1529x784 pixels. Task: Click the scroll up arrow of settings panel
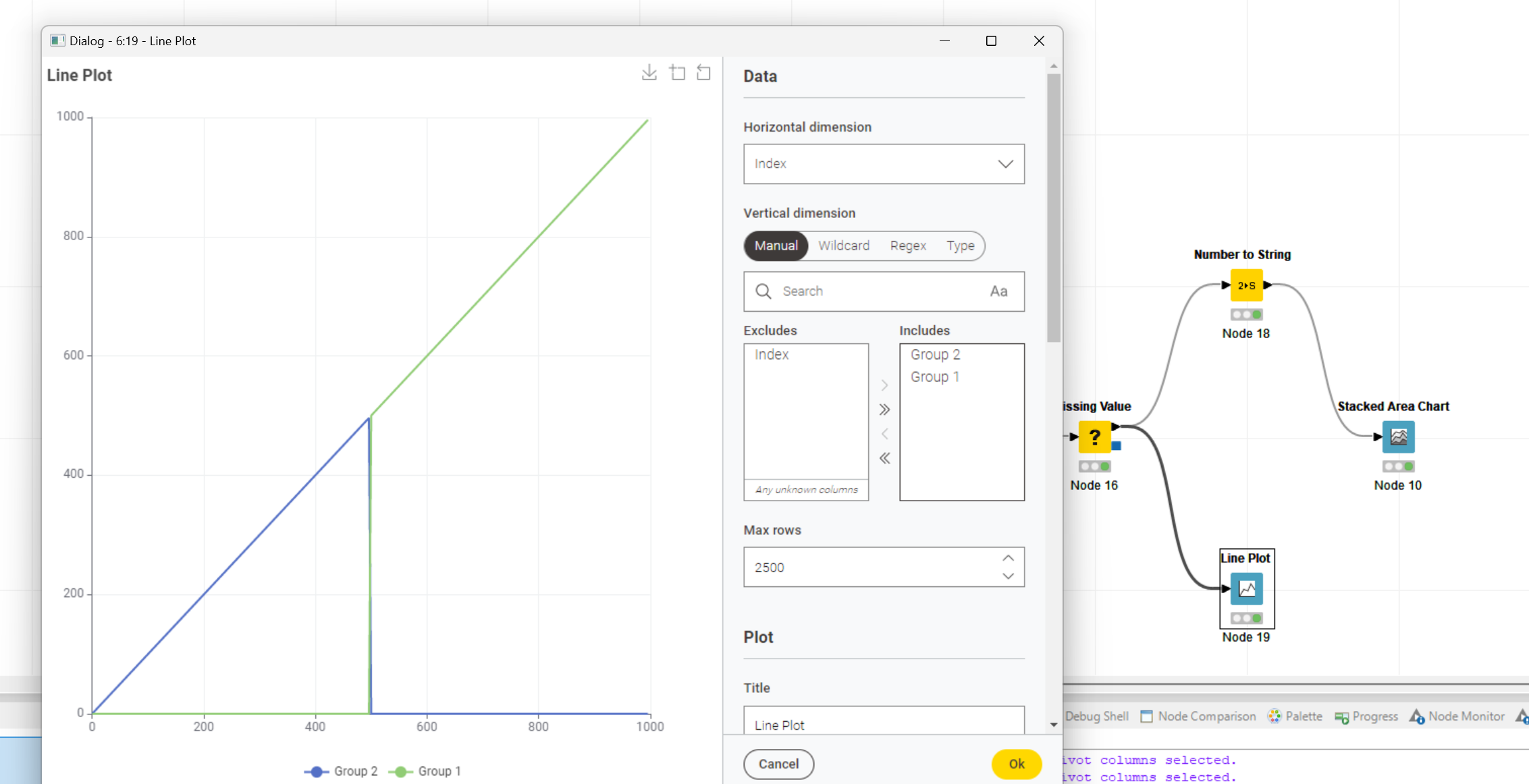[x=1054, y=66]
